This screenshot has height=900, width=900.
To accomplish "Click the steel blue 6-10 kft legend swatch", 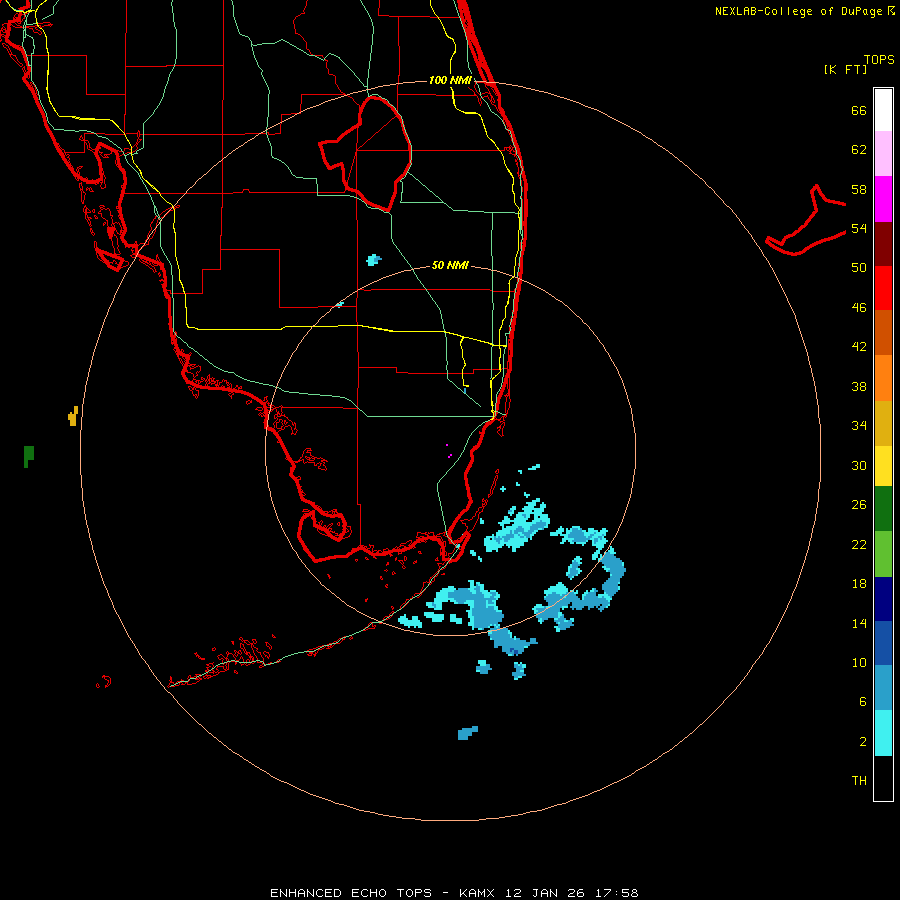I will 883,687.
